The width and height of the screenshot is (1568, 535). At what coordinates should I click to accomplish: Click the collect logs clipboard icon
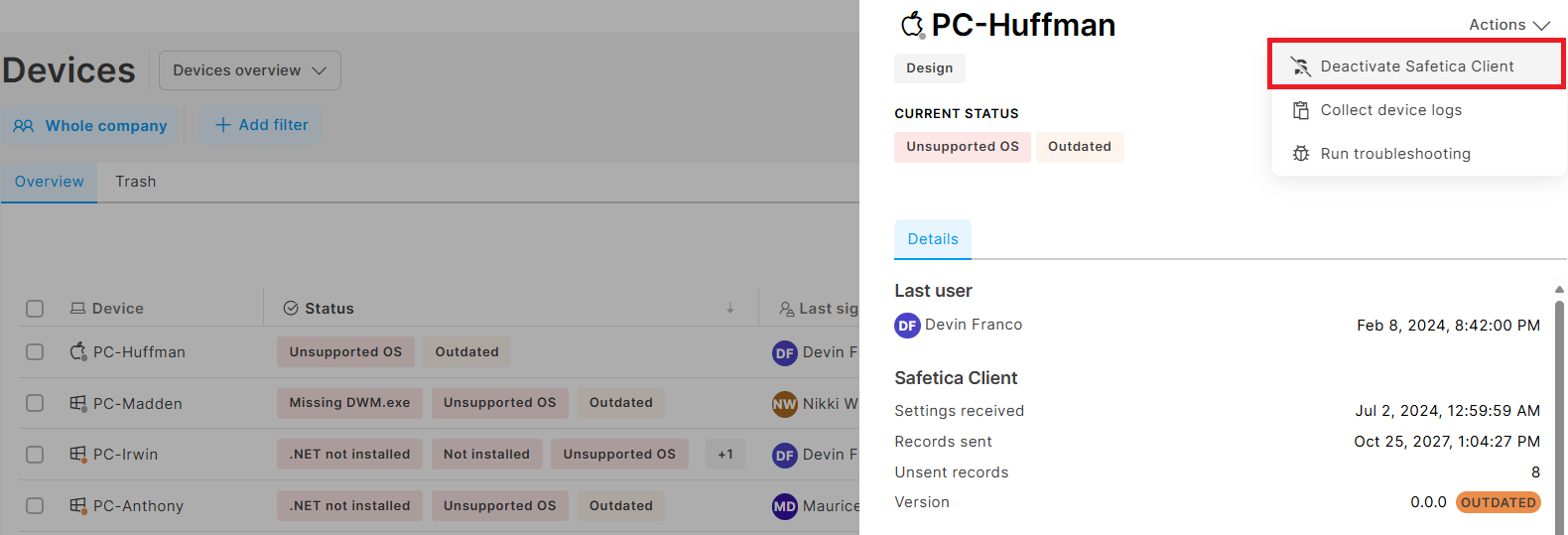tap(1300, 110)
